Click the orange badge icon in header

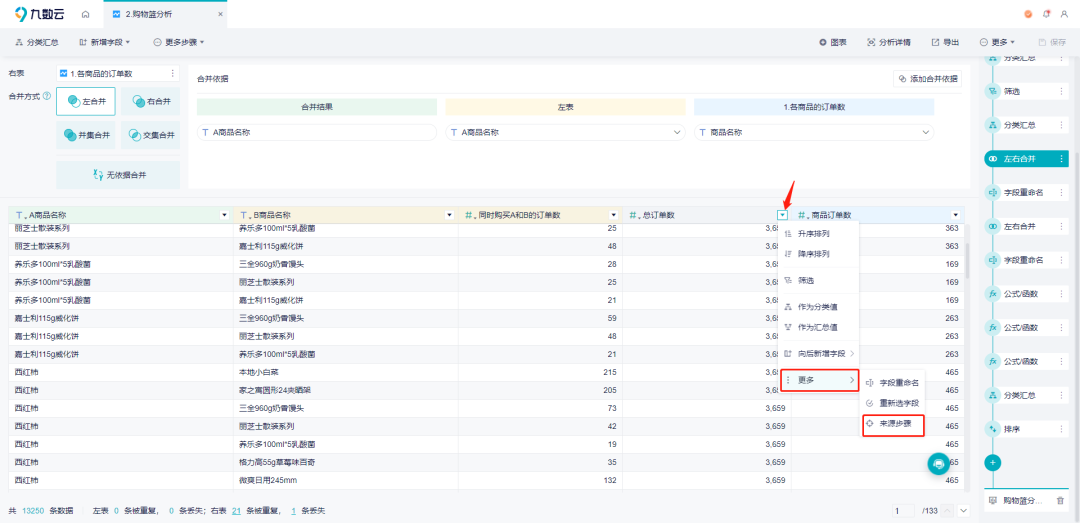coord(1028,14)
